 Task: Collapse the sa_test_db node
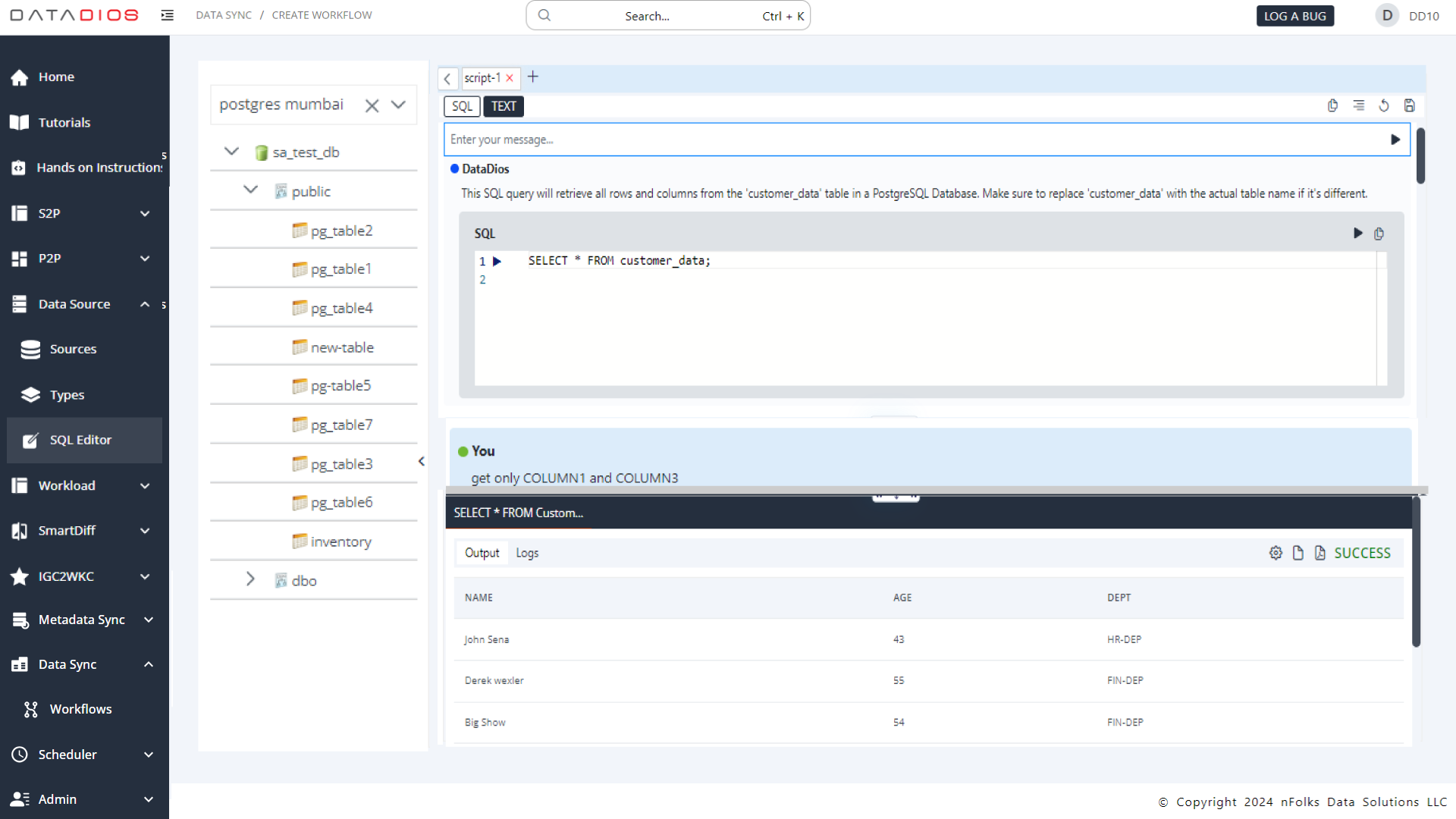pos(232,152)
